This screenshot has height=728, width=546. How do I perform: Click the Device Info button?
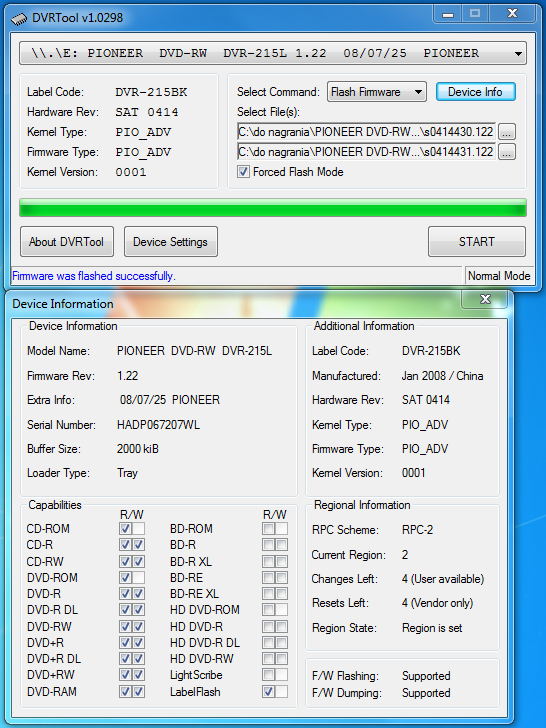[x=475, y=92]
